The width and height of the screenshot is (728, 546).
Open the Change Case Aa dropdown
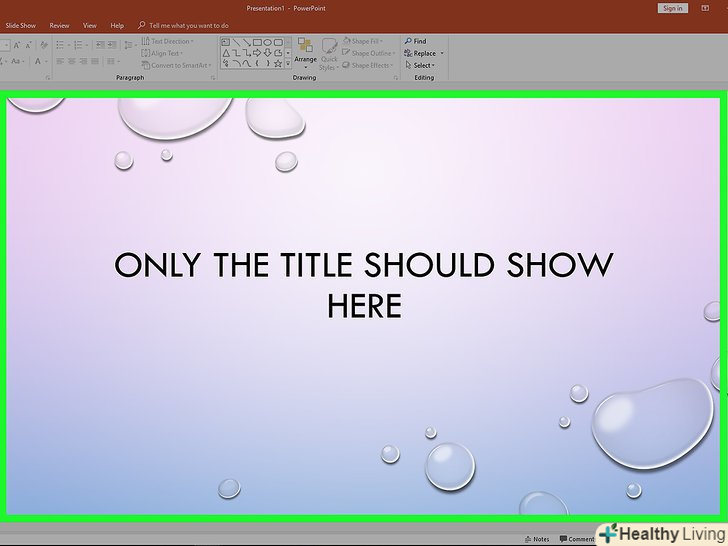(19, 61)
